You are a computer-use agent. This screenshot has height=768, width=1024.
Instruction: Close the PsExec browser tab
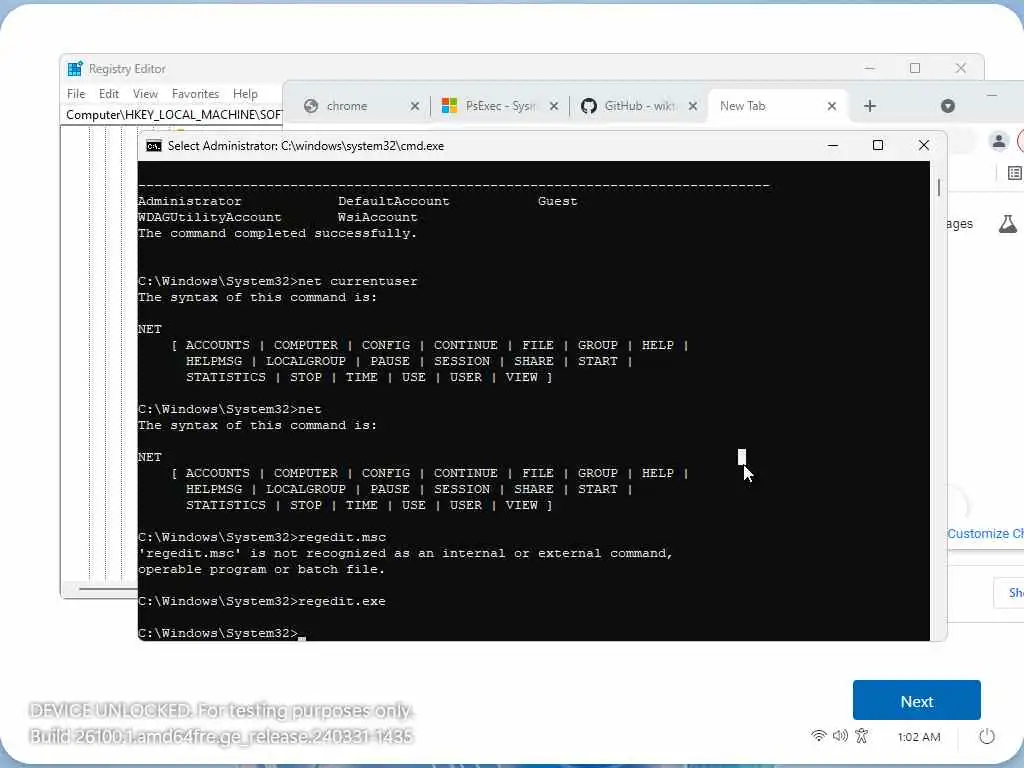pos(554,106)
